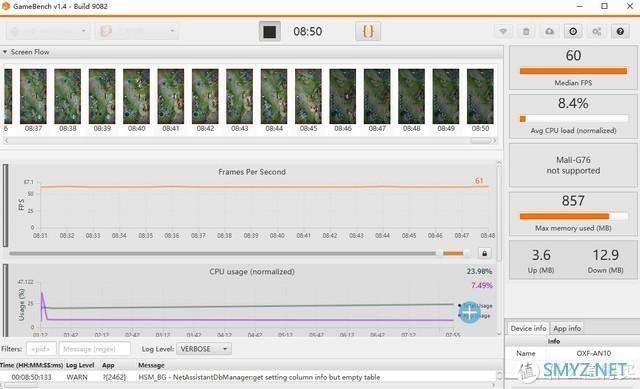The height and width of the screenshot is (389, 640).
Task: Switch to the App info tab
Action: click(x=567, y=328)
